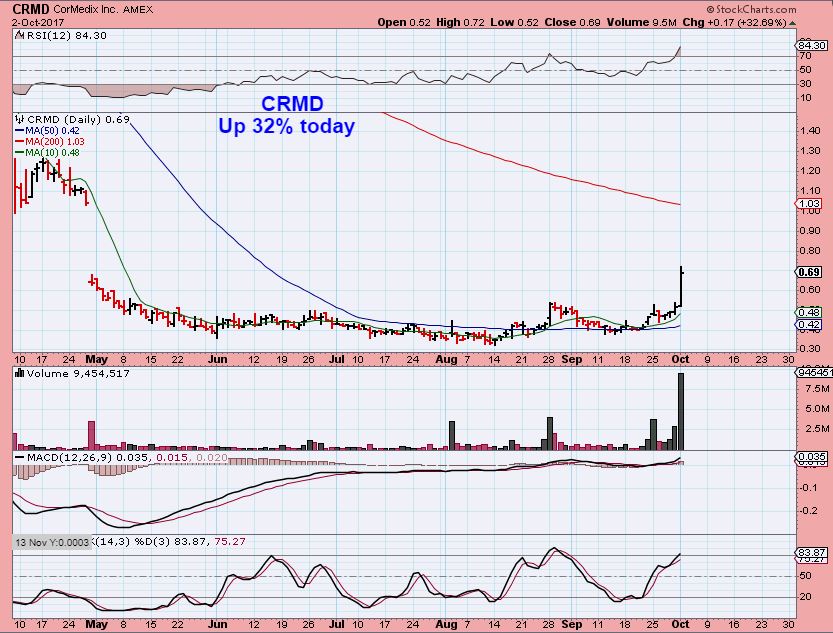Click the green-outlined 0.48 price tag

pyautogui.click(x=808, y=313)
